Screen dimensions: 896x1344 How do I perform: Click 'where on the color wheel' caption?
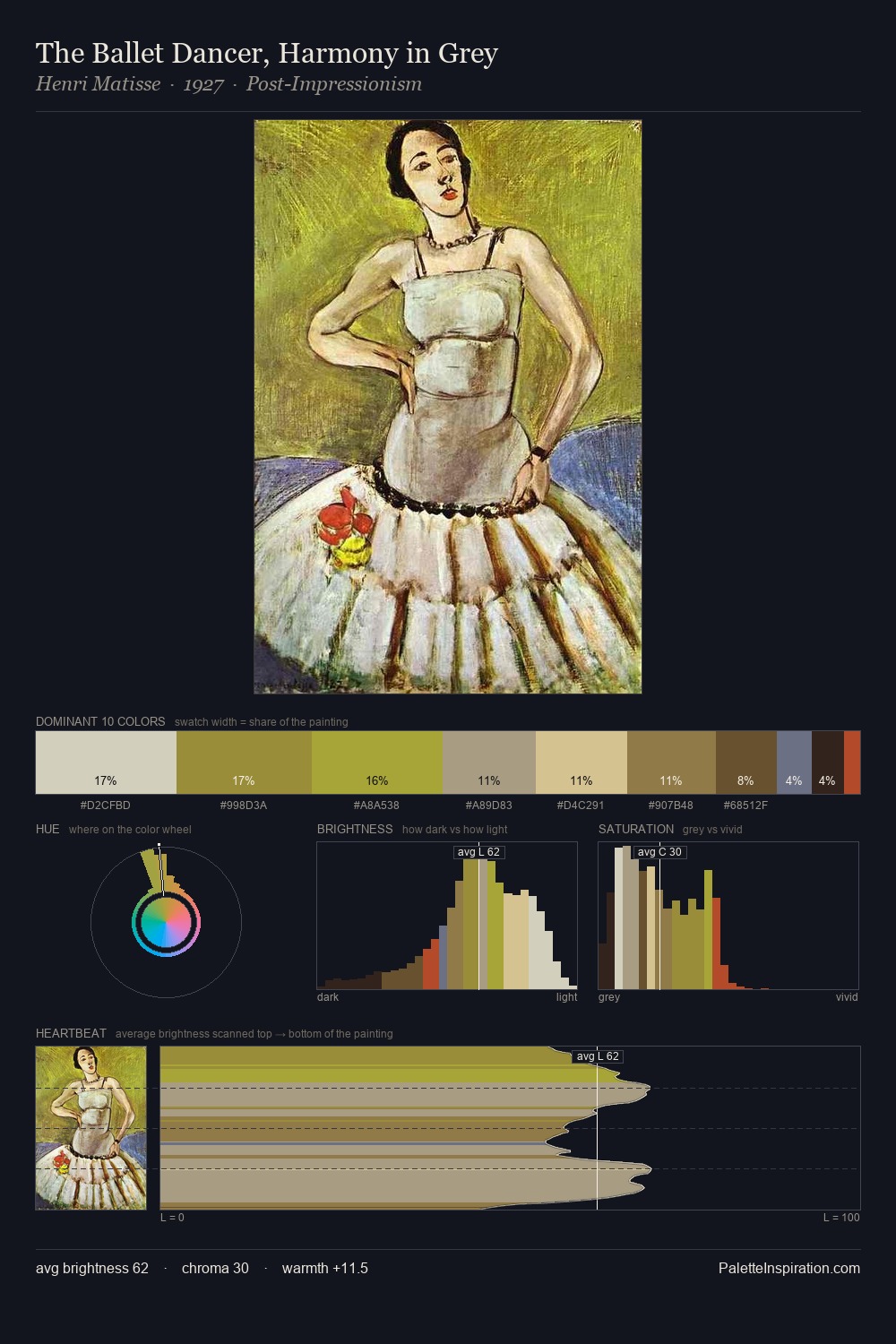(x=130, y=830)
